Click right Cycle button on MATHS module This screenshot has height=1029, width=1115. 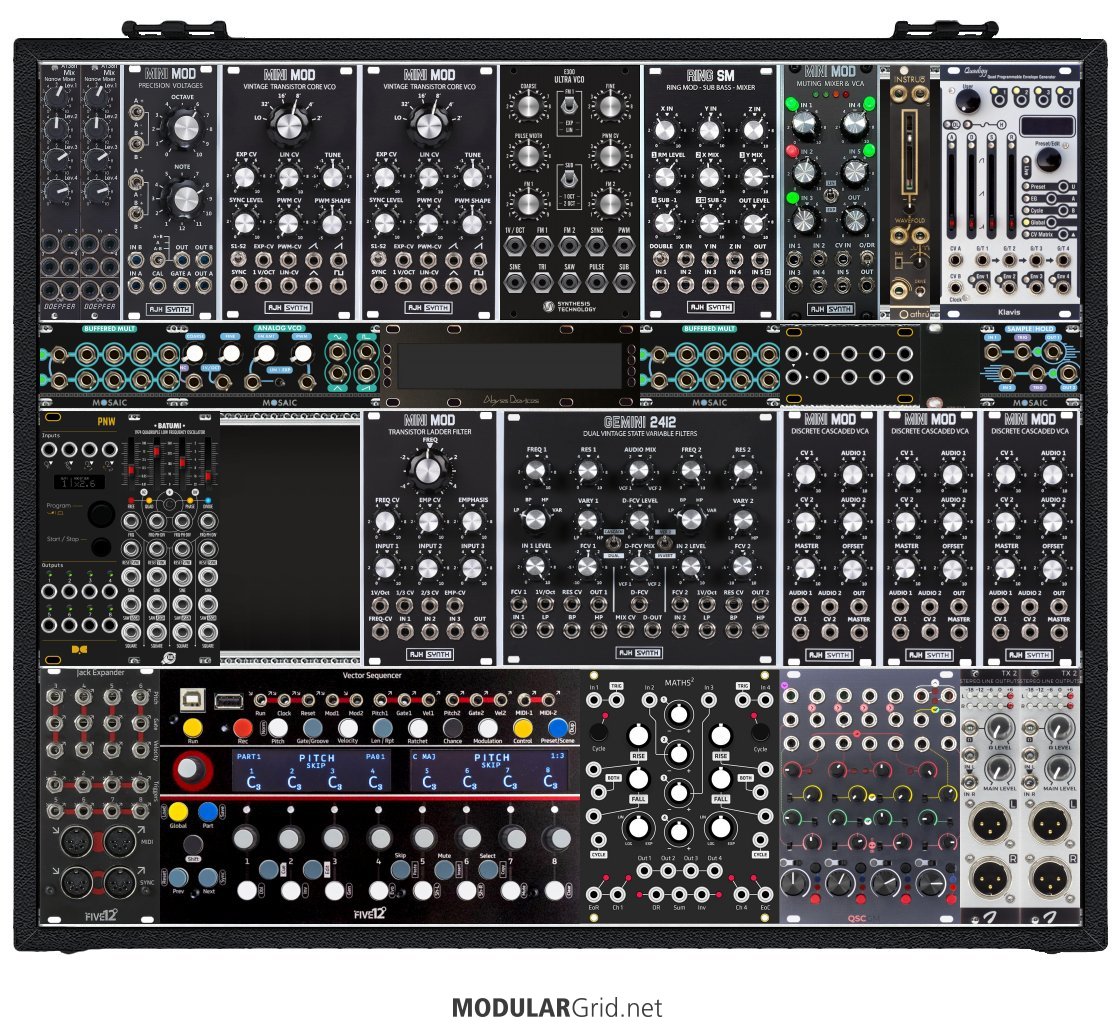(760, 732)
